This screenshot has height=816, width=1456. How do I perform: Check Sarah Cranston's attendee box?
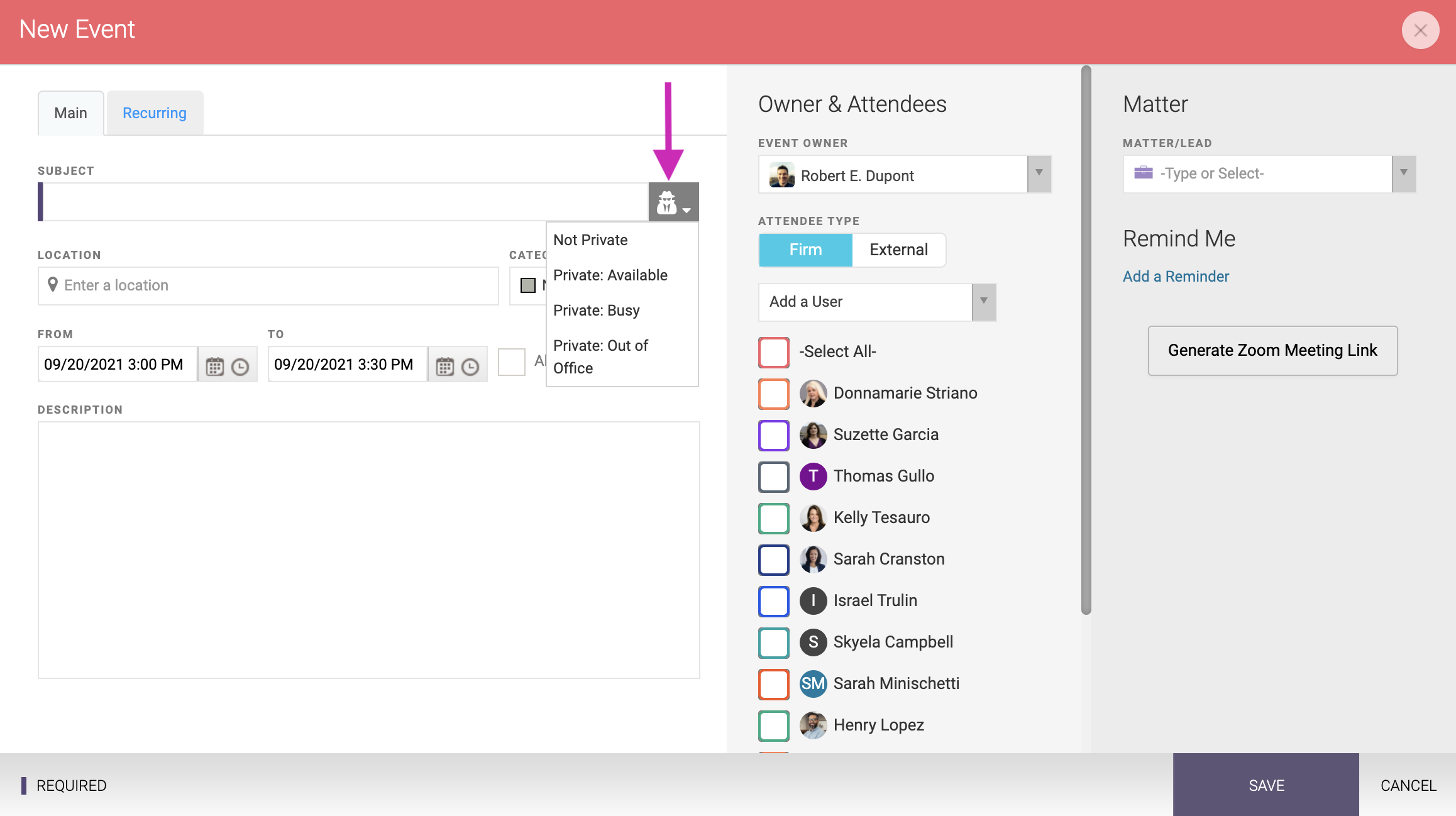(774, 560)
